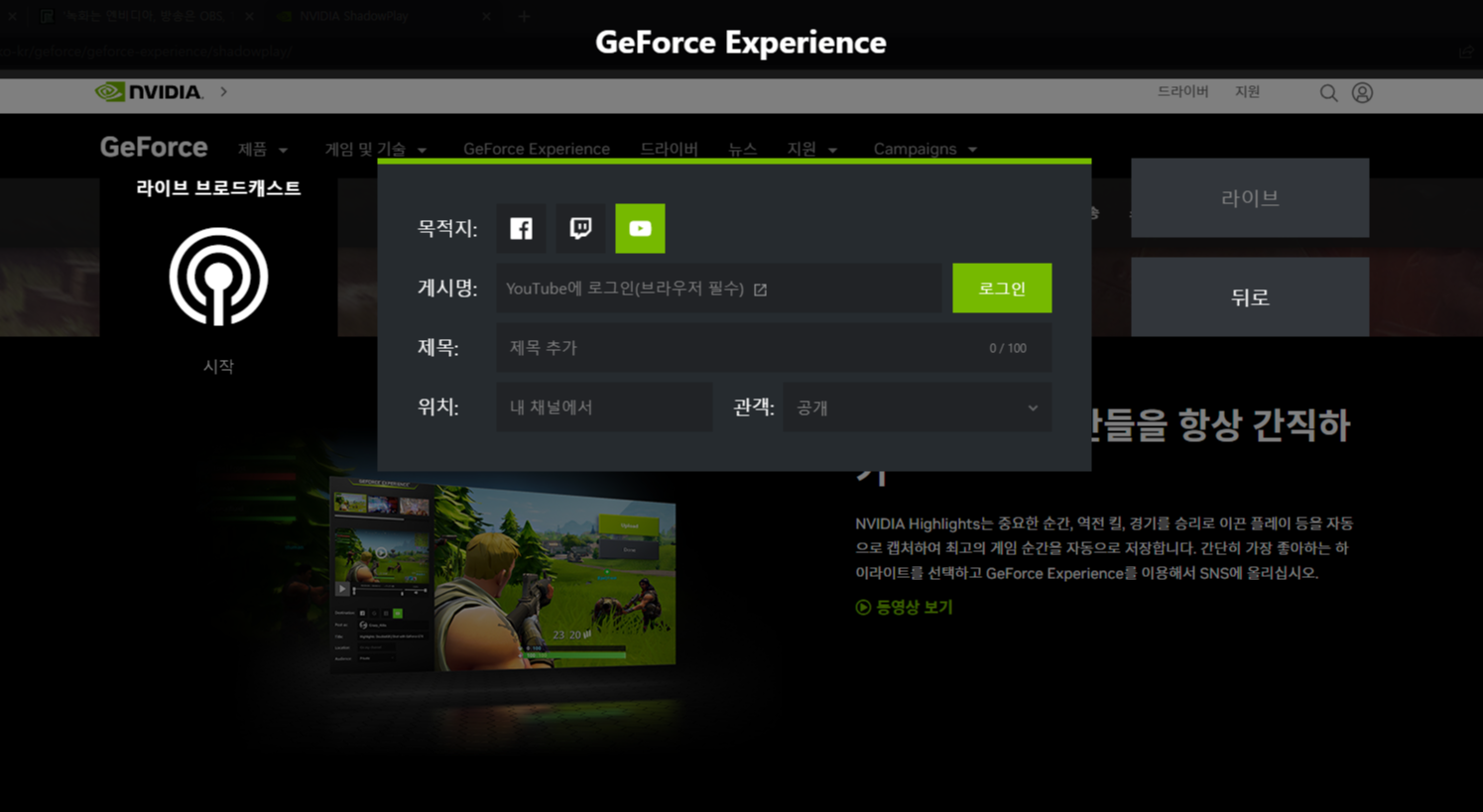Viewport: 1483px width, 812px height.
Task: Open 뉴스 nav item
Action: (742, 149)
